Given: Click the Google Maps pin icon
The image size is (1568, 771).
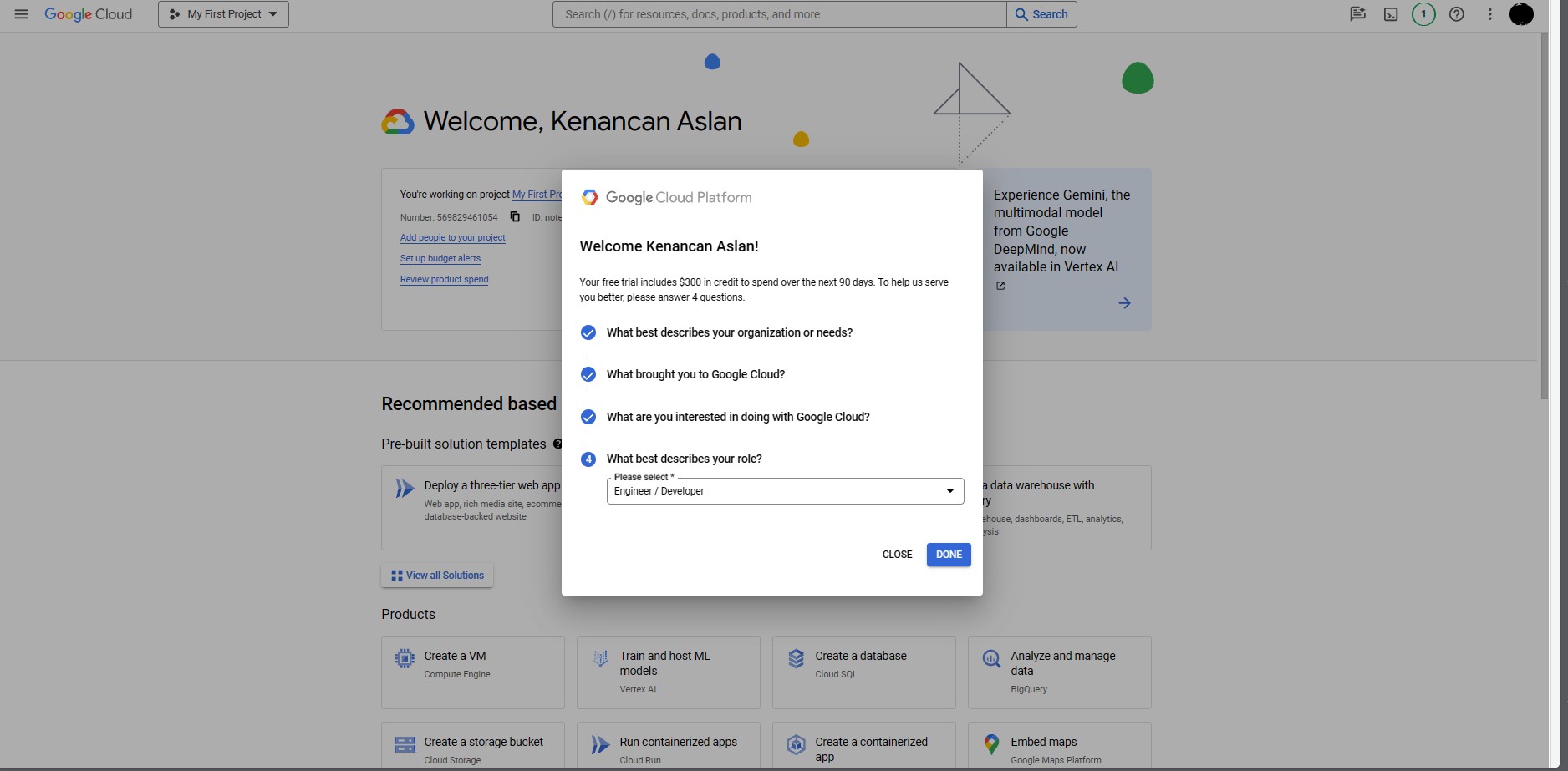Looking at the screenshot, I should (991, 744).
